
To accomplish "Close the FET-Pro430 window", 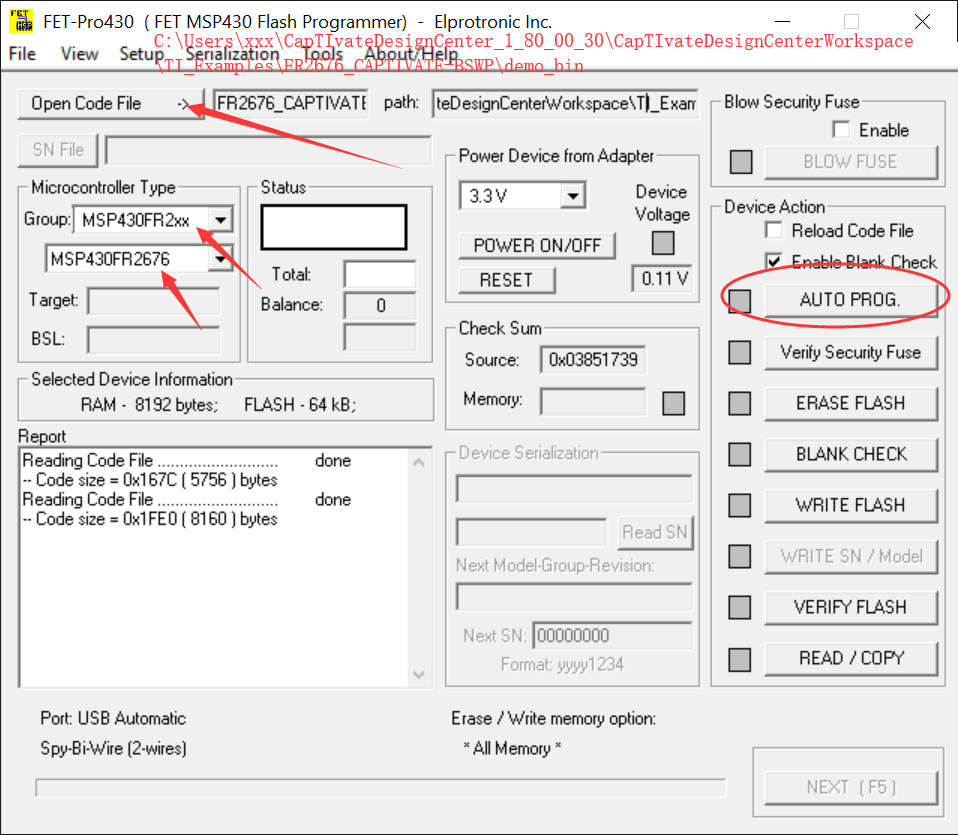I will coord(922,22).
